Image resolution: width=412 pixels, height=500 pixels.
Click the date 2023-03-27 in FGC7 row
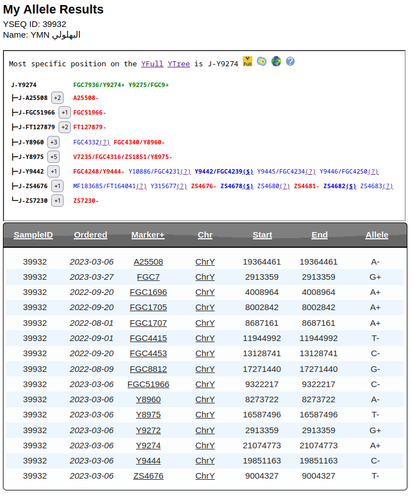point(92,277)
